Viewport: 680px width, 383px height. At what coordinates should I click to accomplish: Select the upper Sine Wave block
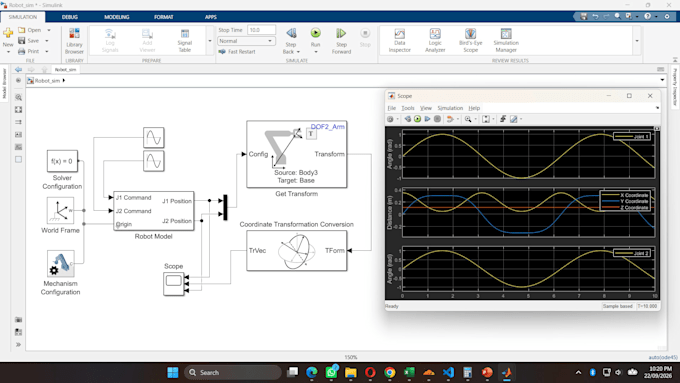154,137
